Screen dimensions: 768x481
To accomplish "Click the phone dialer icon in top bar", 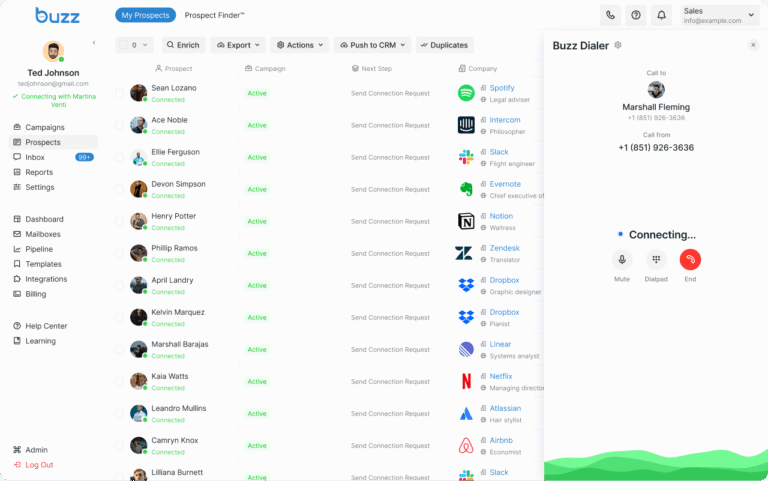I will [610, 15].
